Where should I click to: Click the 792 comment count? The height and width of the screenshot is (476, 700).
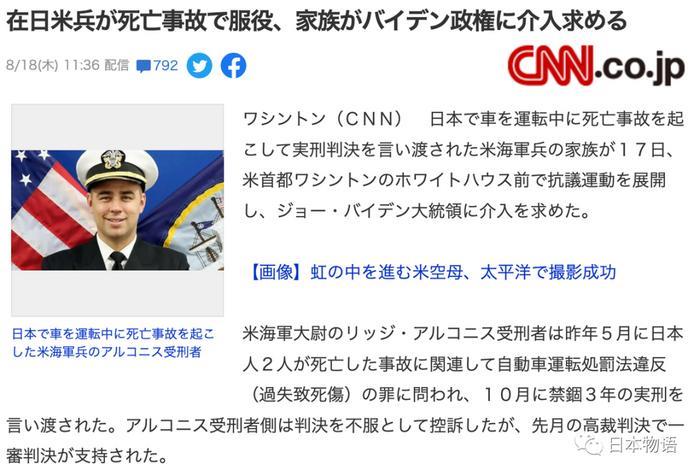[166, 66]
